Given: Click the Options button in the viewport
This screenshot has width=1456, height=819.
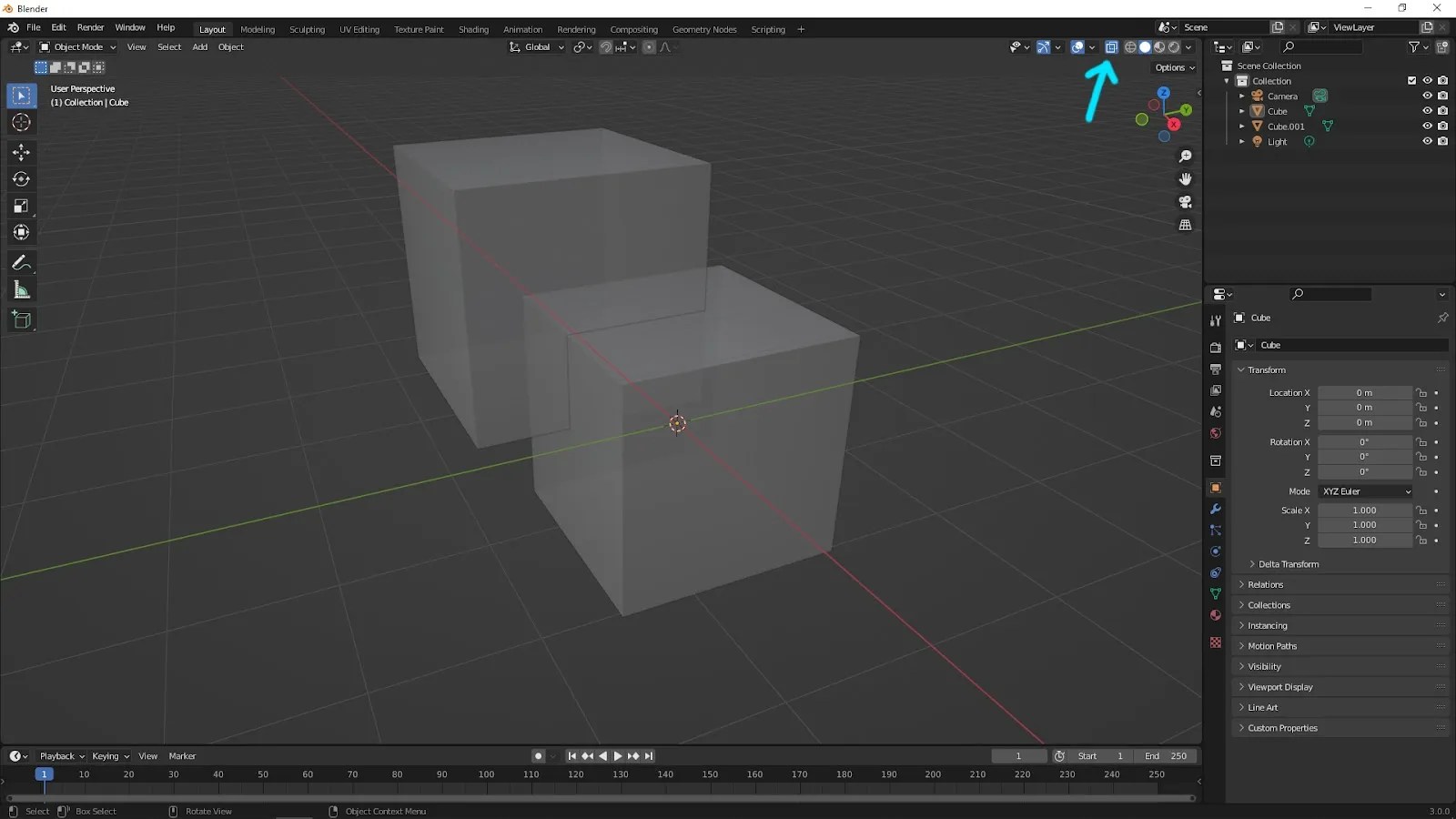Looking at the screenshot, I should (1172, 67).
